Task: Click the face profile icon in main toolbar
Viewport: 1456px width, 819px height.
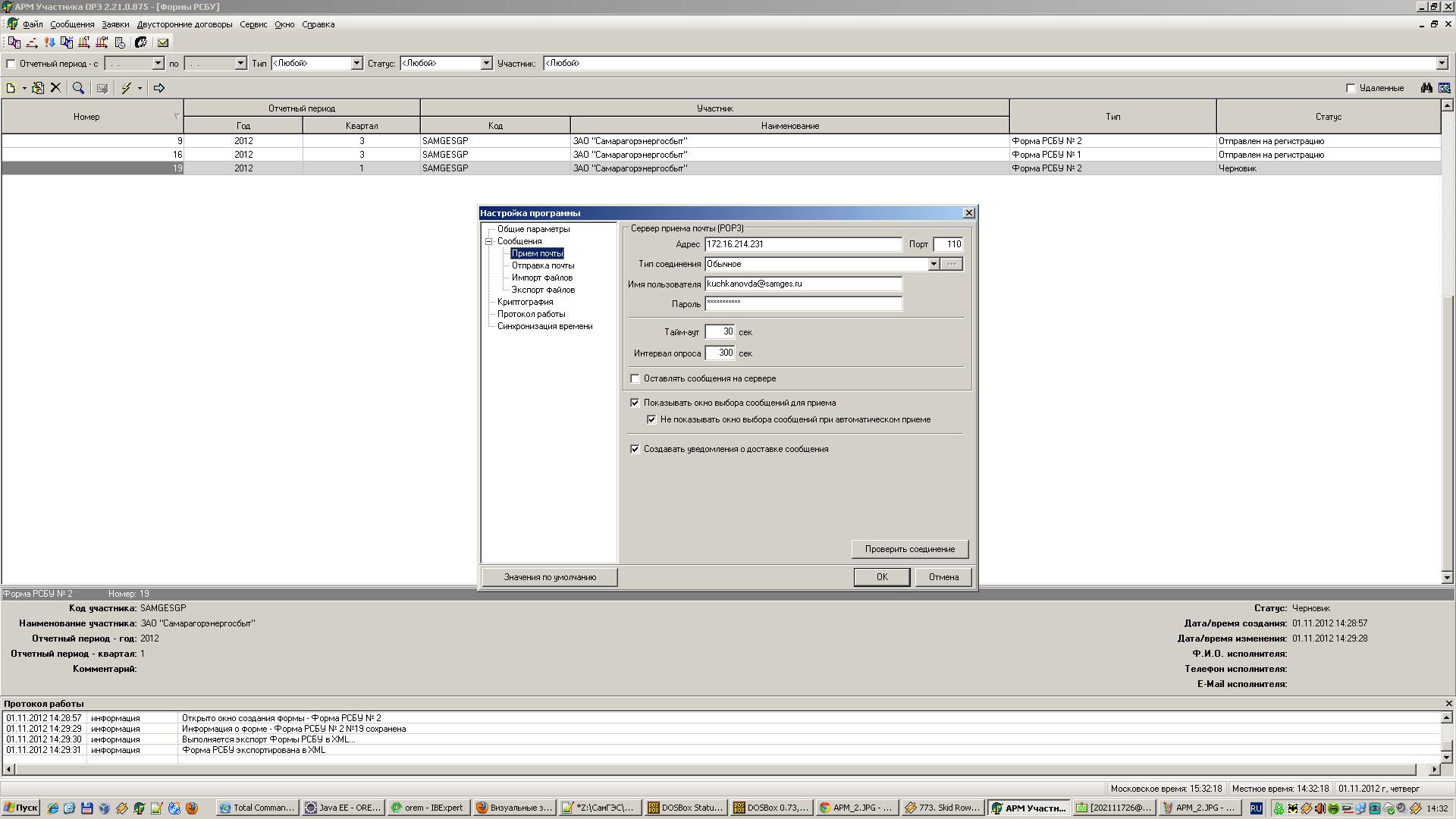Action: point(141,43)
